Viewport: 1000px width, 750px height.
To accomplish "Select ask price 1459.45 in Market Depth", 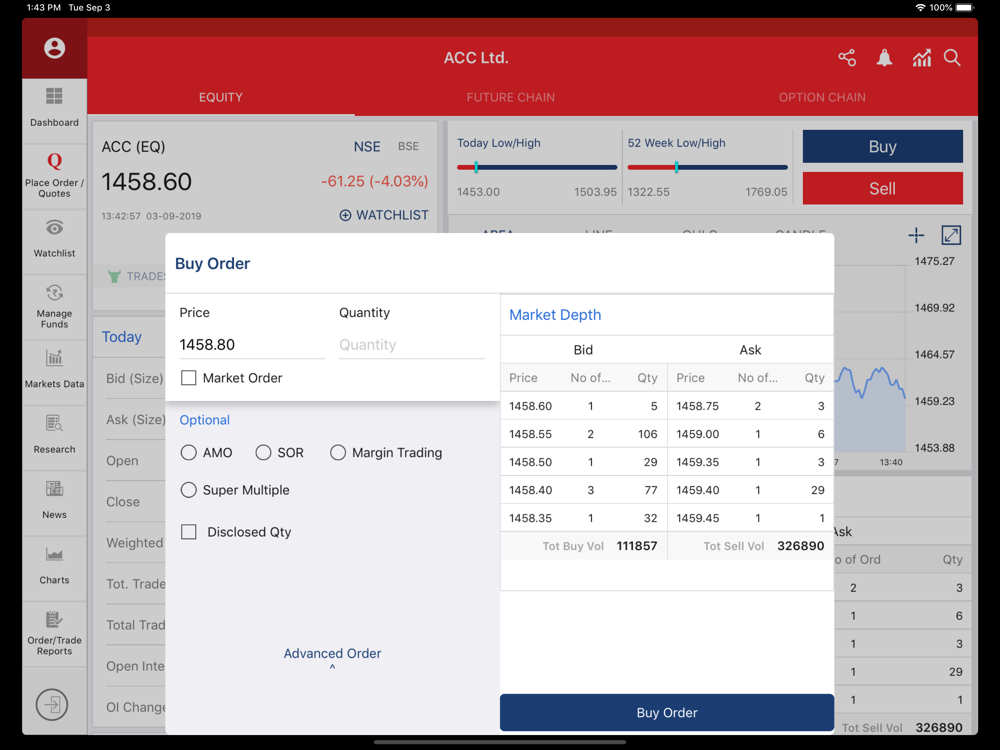I will [x=697, y=518].
